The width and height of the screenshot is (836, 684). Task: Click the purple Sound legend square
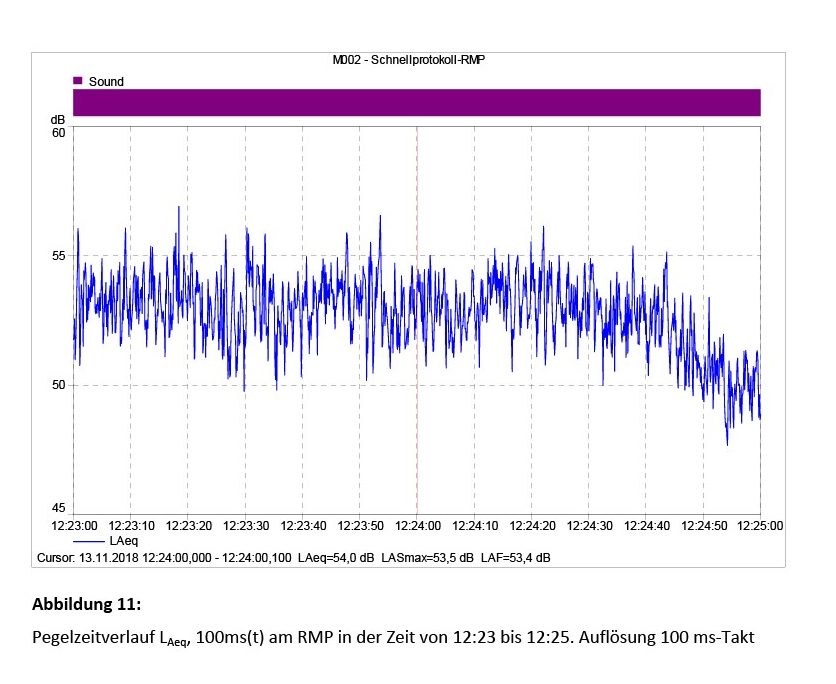click(x=77, y=81)
